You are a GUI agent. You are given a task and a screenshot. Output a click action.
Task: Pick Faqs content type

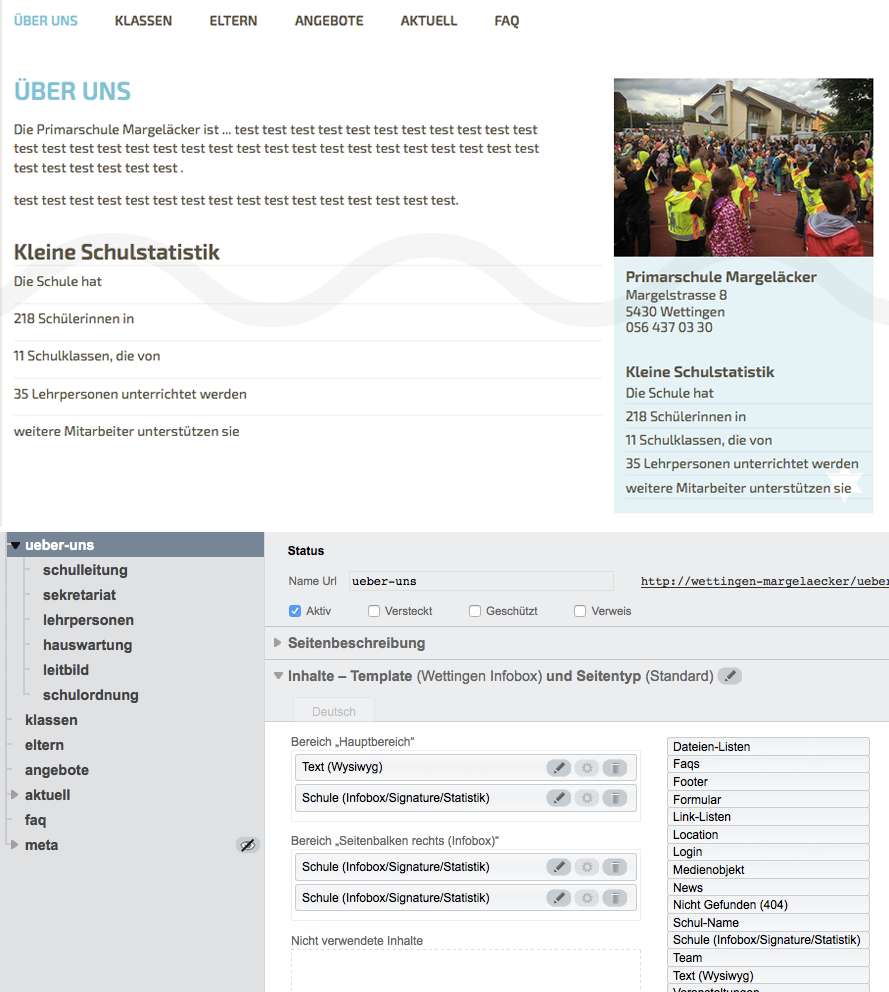[768, 764]
